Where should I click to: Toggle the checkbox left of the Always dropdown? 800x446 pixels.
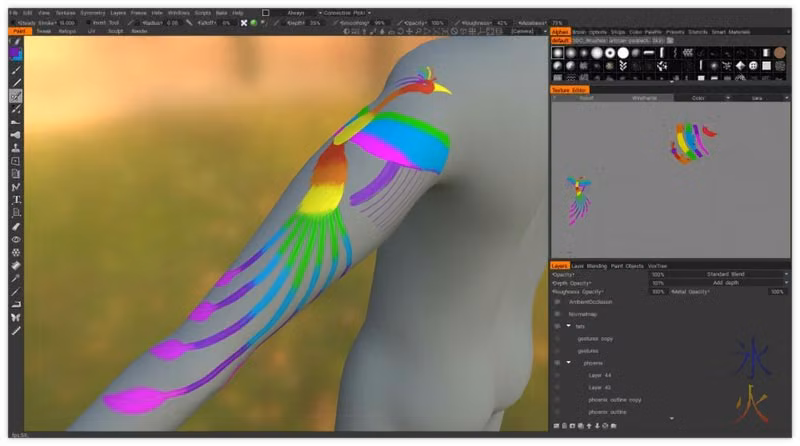click(x=265, y=13)
